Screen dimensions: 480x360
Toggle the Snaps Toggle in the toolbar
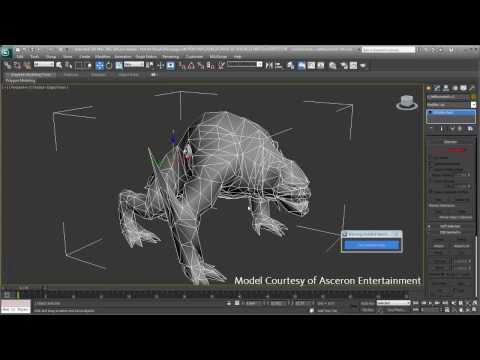[181, 65]
